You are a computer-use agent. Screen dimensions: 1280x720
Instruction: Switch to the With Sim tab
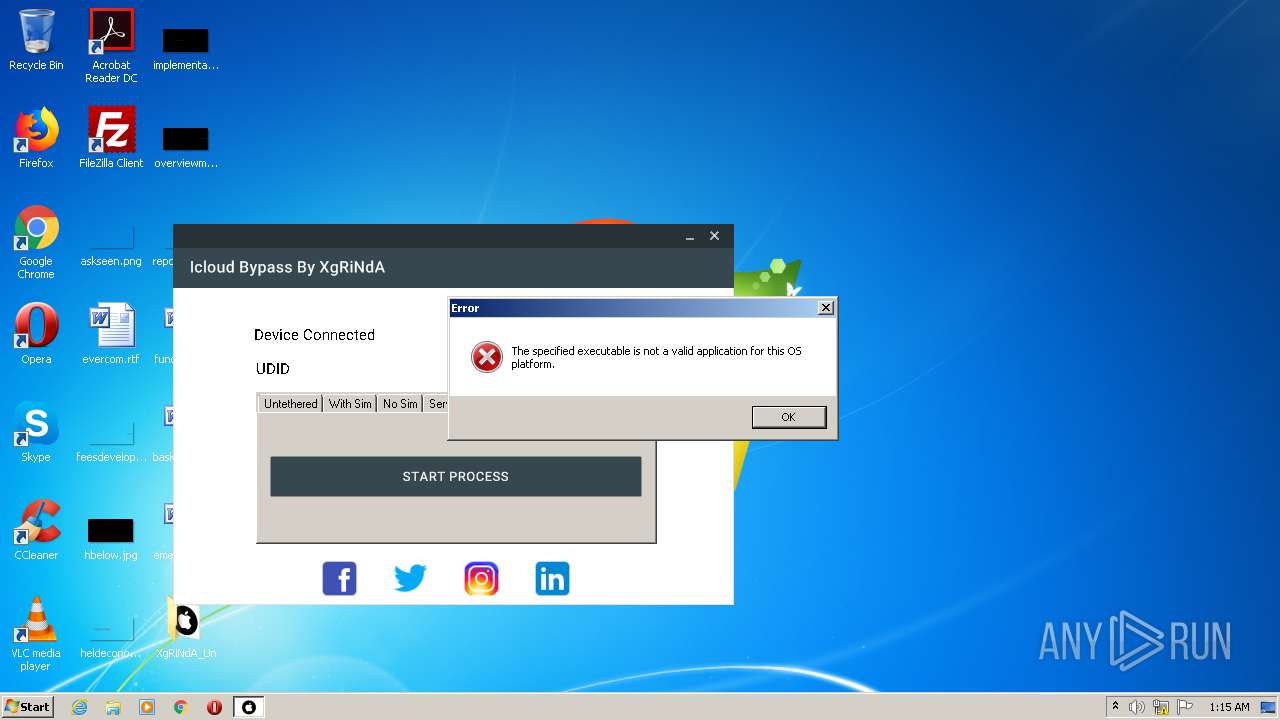(350, 404)
